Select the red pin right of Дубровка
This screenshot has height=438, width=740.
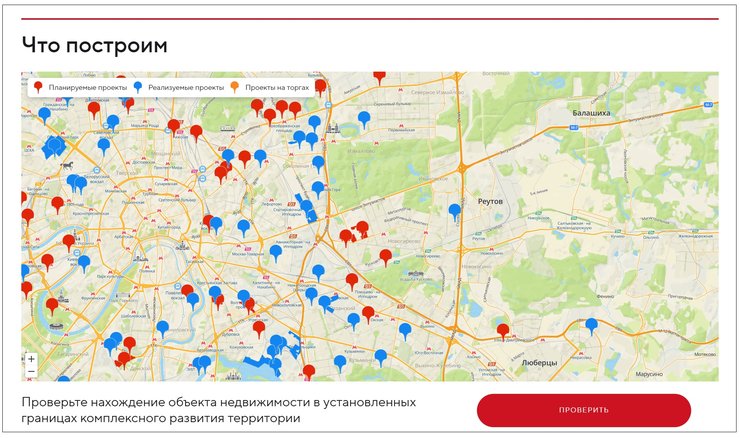[259, 329]
